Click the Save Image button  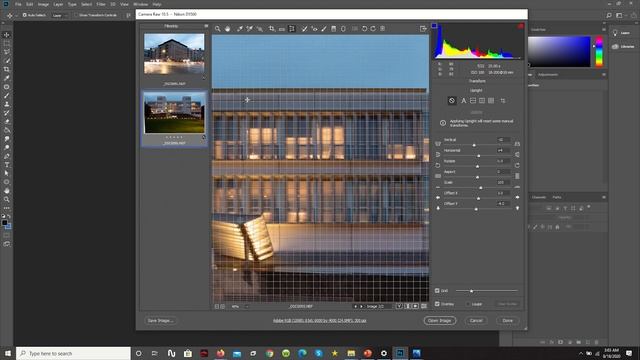click(160, 320)
